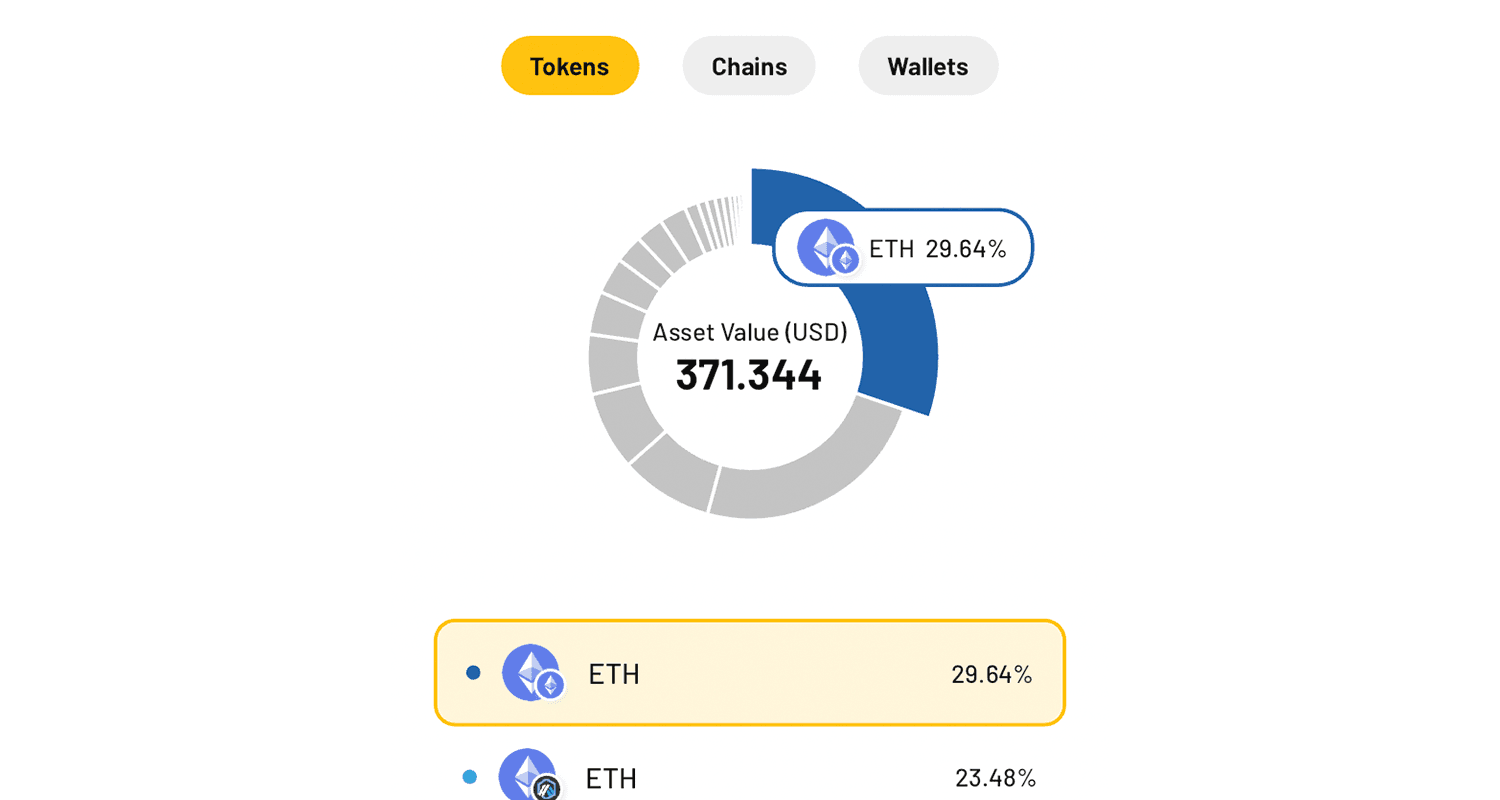Select the highlighted ETH 29.64% list row
Image resolution: width=1500 pixels, height=800 pixels.
coord(750,673)
